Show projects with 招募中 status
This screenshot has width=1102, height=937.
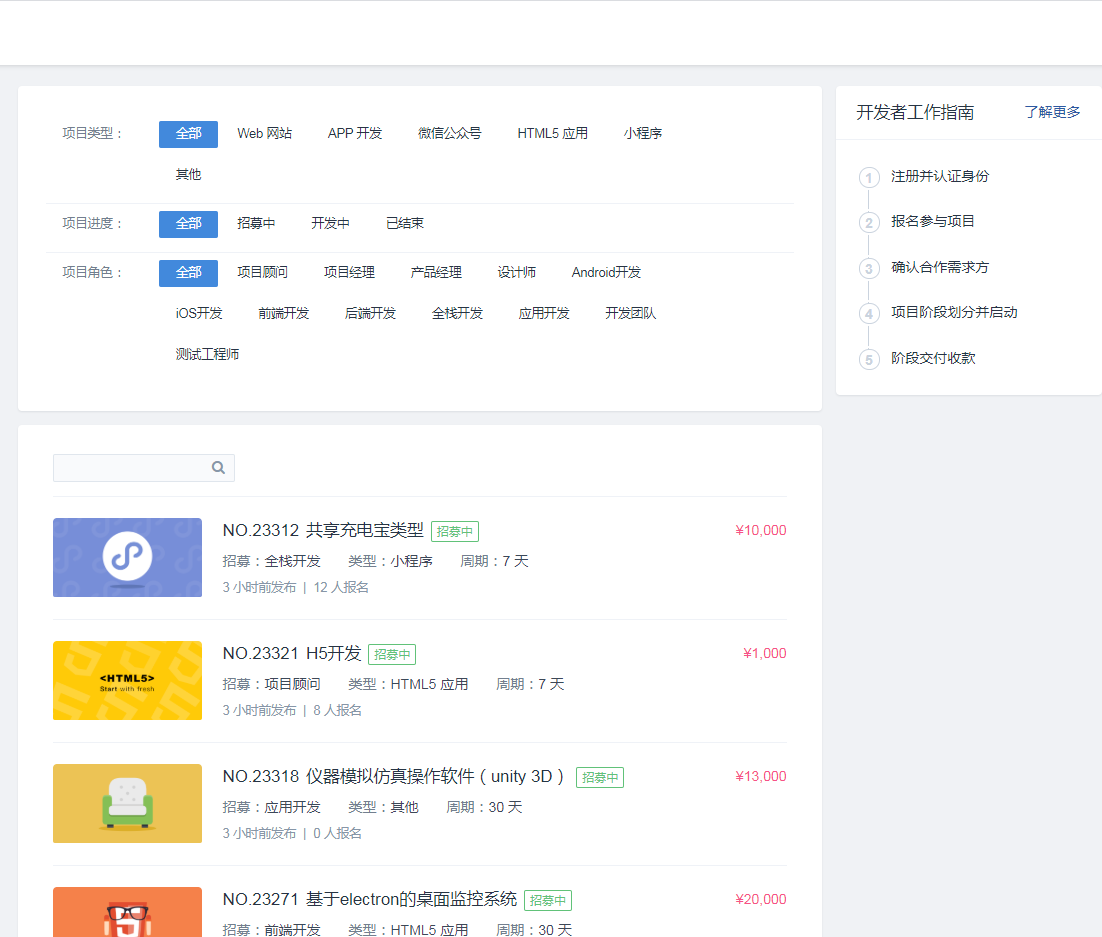coord(256,224)
